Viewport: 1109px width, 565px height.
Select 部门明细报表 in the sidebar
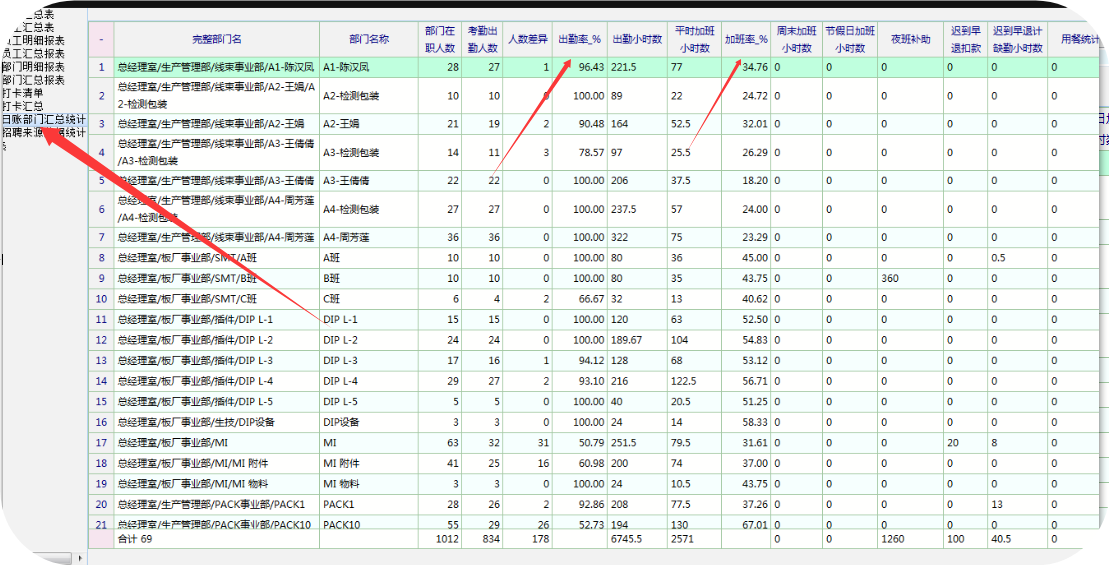33,67
